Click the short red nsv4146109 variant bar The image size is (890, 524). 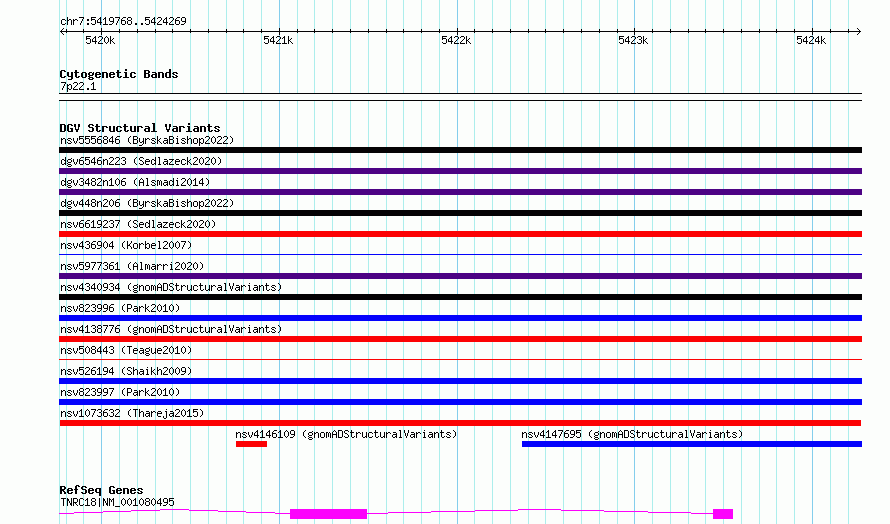click(251, 444)
